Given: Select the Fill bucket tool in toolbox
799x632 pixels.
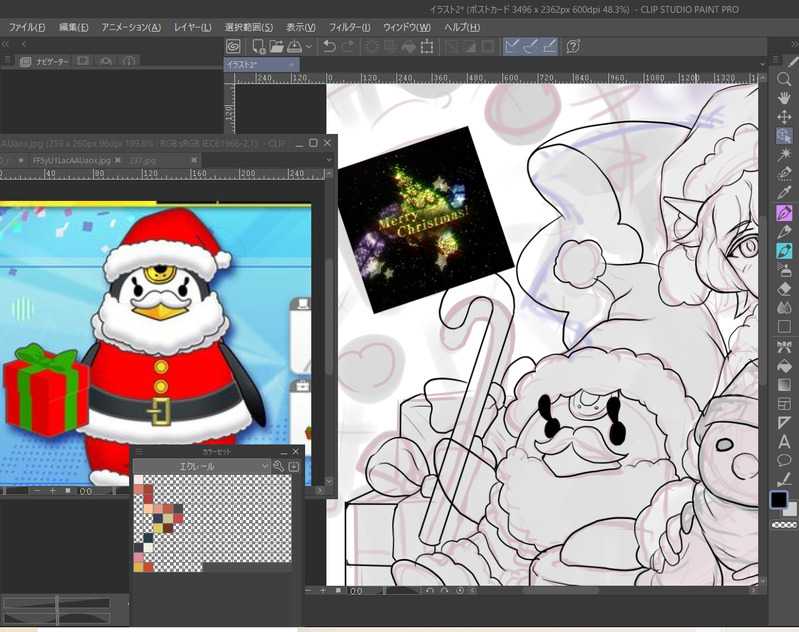Looking at the screenshot, I should pyautogui.click(x=784, y=366).
